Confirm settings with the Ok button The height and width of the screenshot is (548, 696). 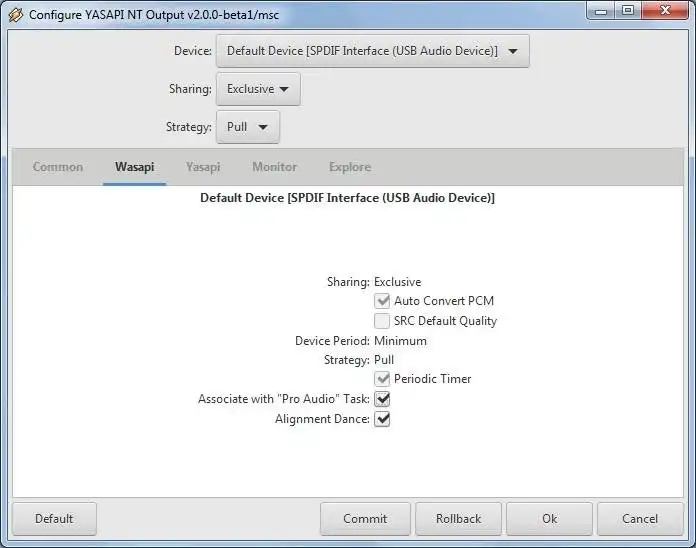550,519
